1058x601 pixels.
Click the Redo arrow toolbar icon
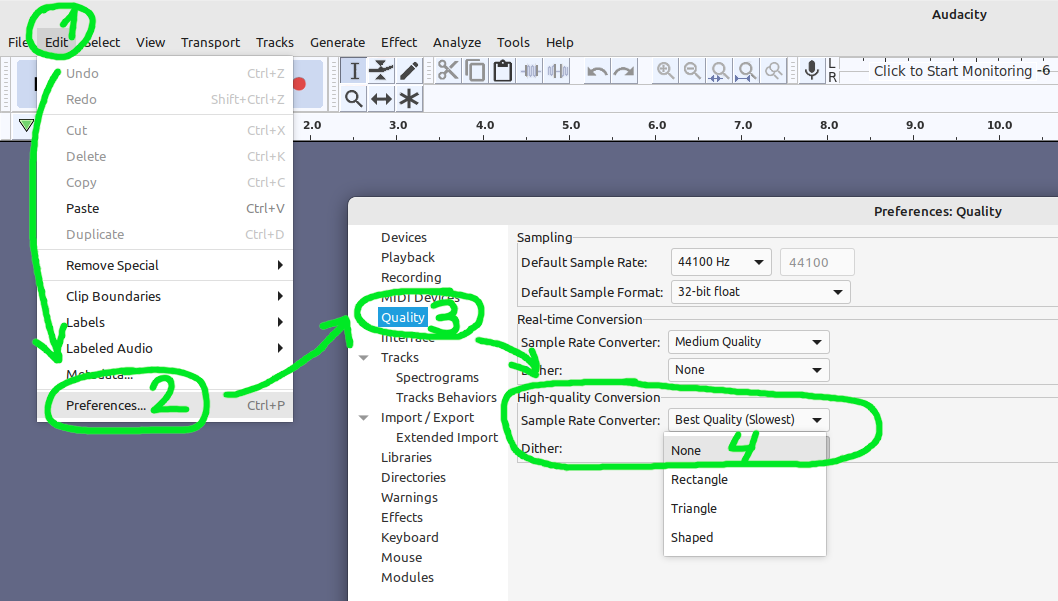click(x=624, y=71)
